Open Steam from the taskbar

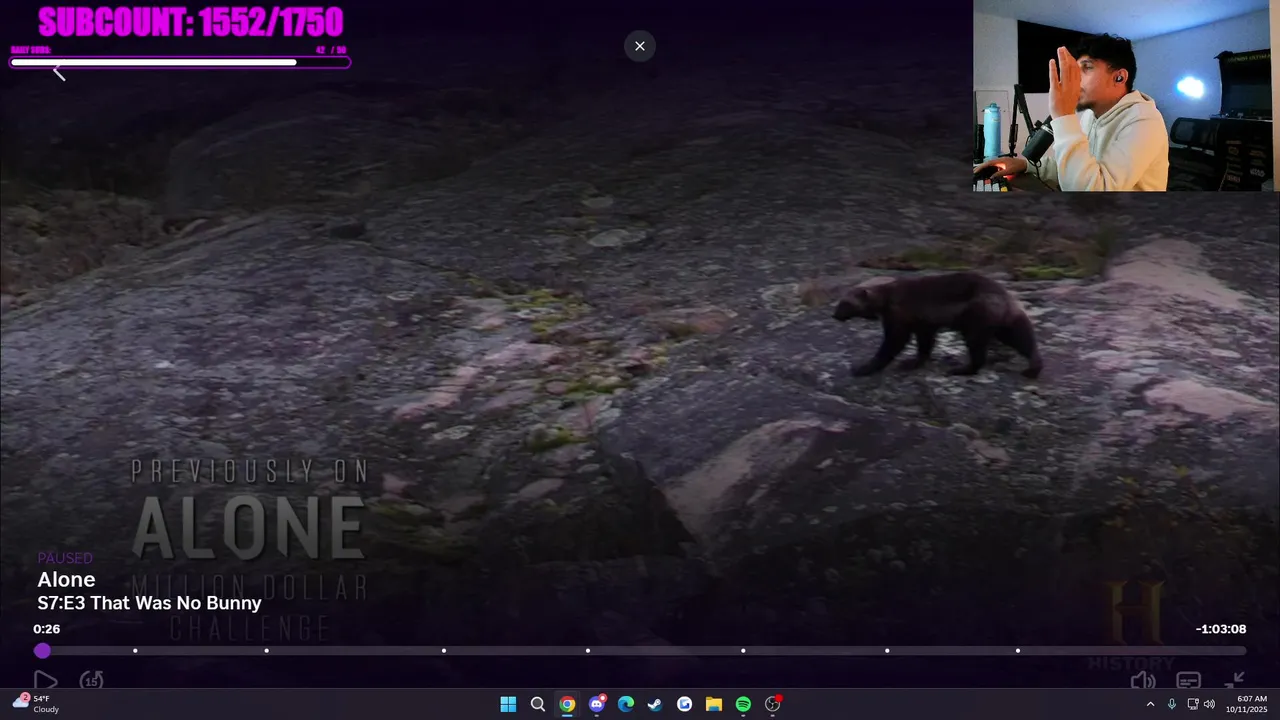point(655,704)
